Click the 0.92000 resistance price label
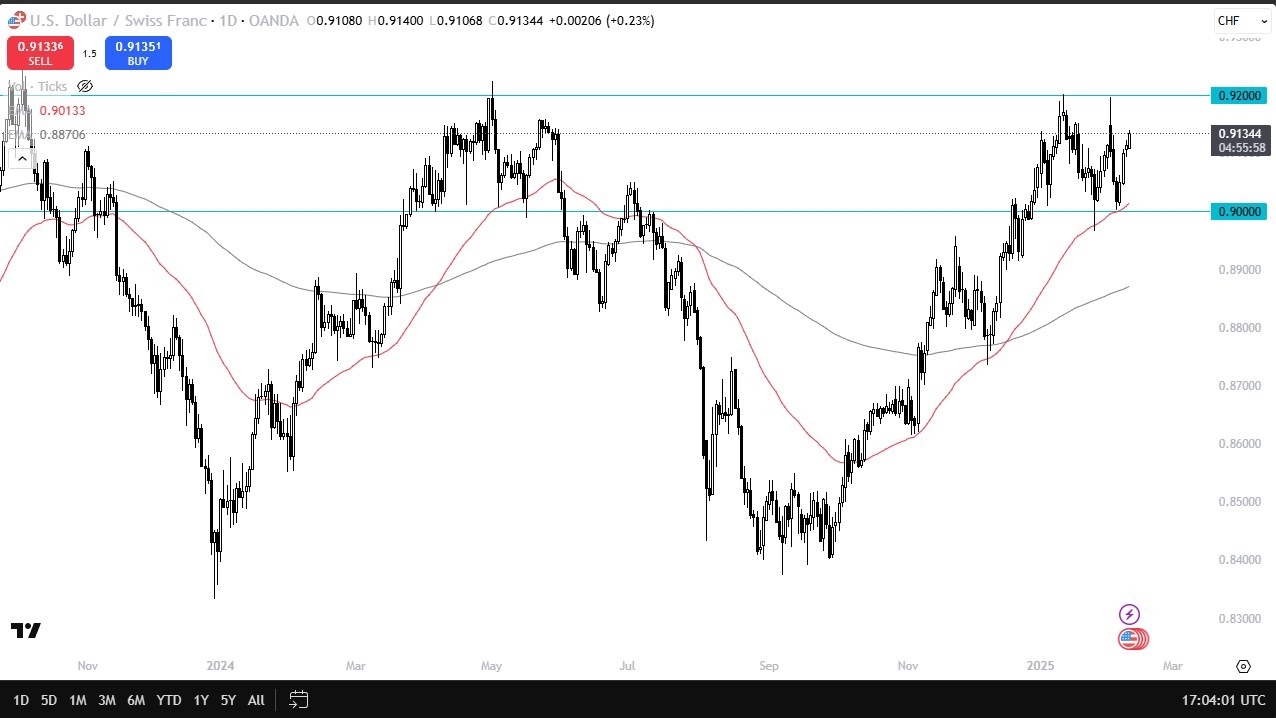 click(x=1239, y=95)
